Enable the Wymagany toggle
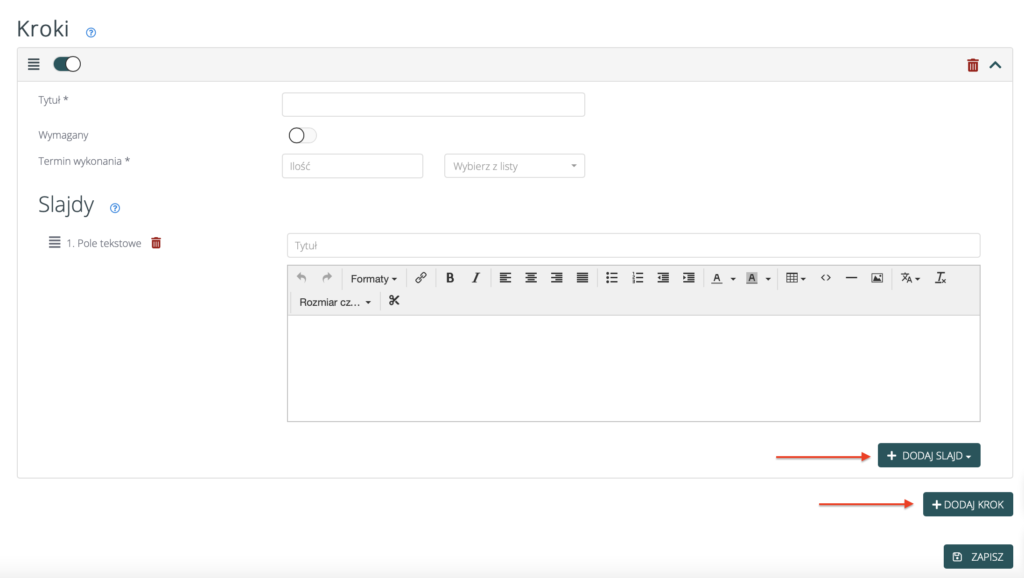 (x=302, y=136)
